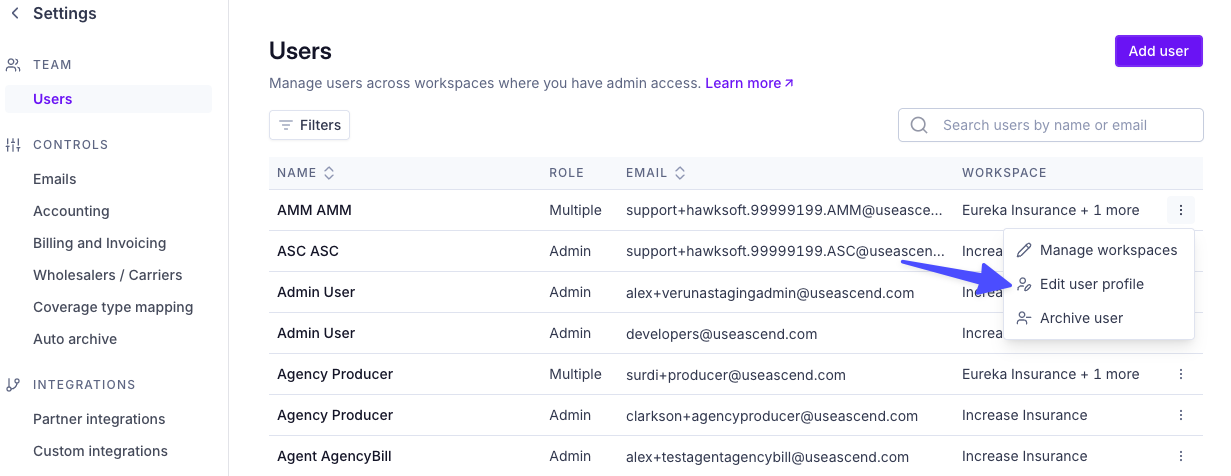
Task: Open the three-dot menu for AMM AMM
Action: pyautogui.click(x=1181, y=210)
